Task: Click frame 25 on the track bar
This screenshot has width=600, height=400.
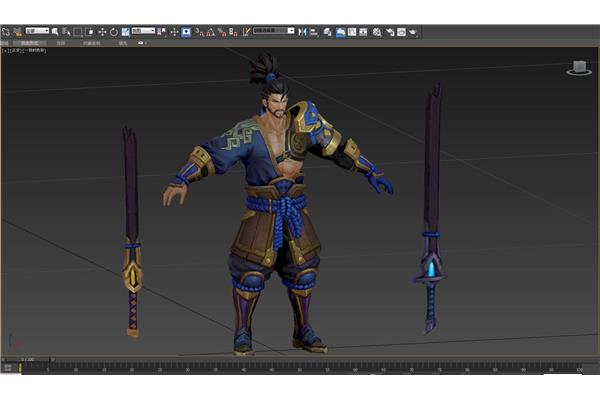Action: click(x=160, y=369)
